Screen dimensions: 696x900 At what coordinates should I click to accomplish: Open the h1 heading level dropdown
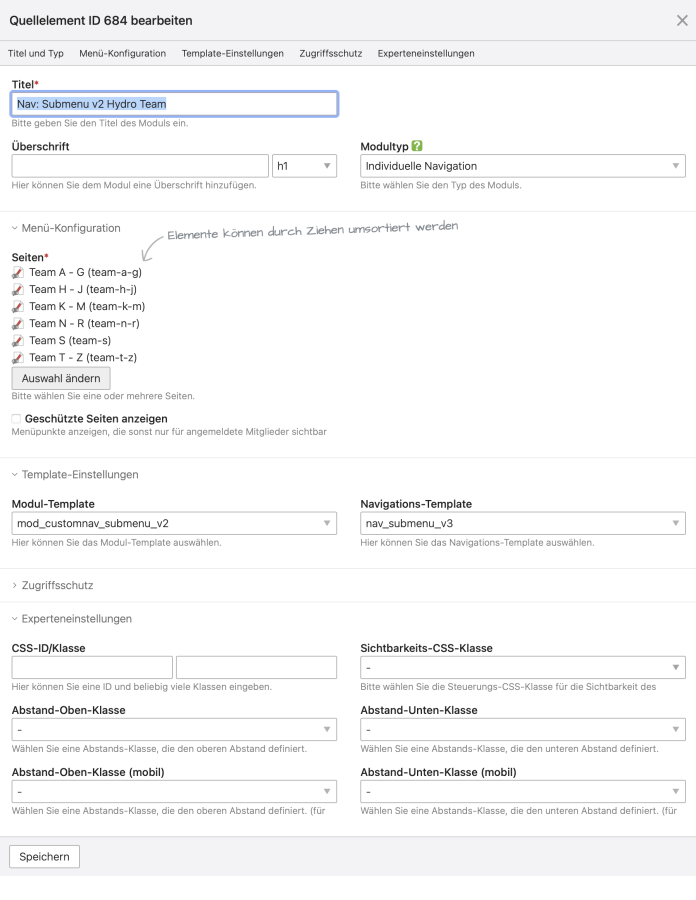pyautogui.click(x=304, y=166)
